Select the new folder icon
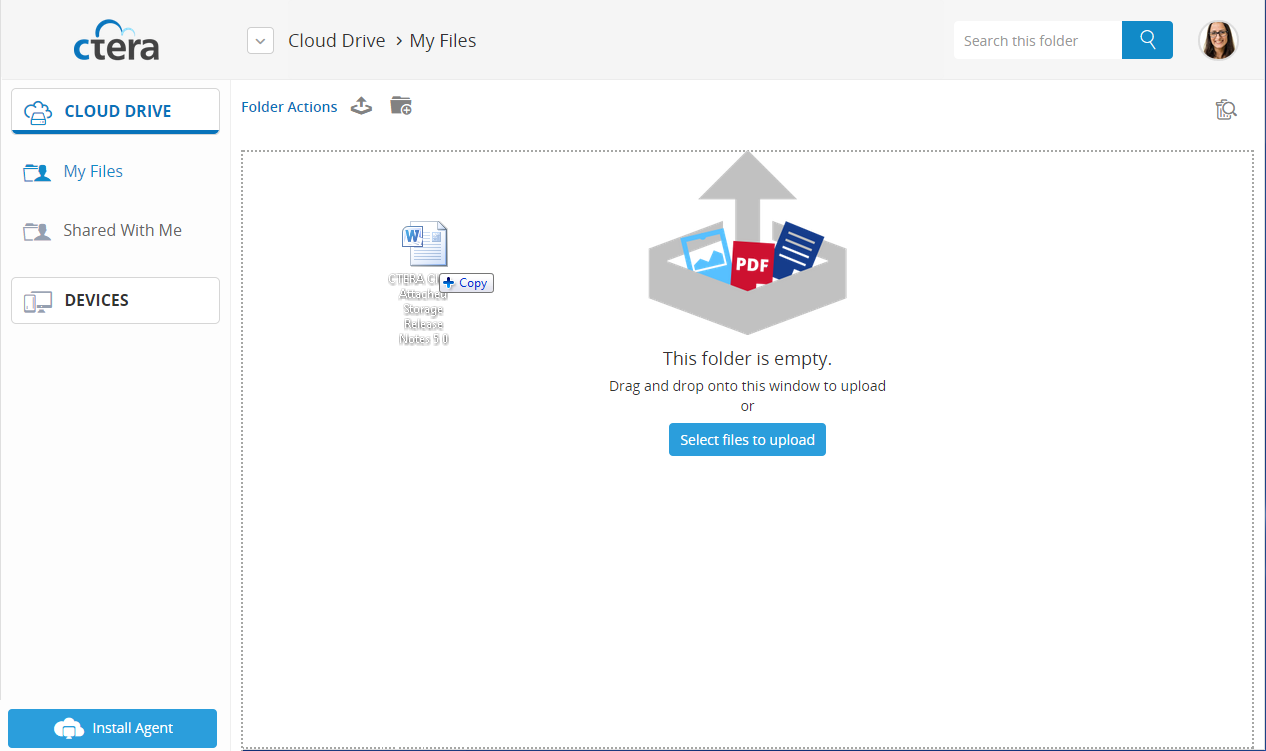The height and width of the screenshot is (751, 1266). tap(400, 105)
